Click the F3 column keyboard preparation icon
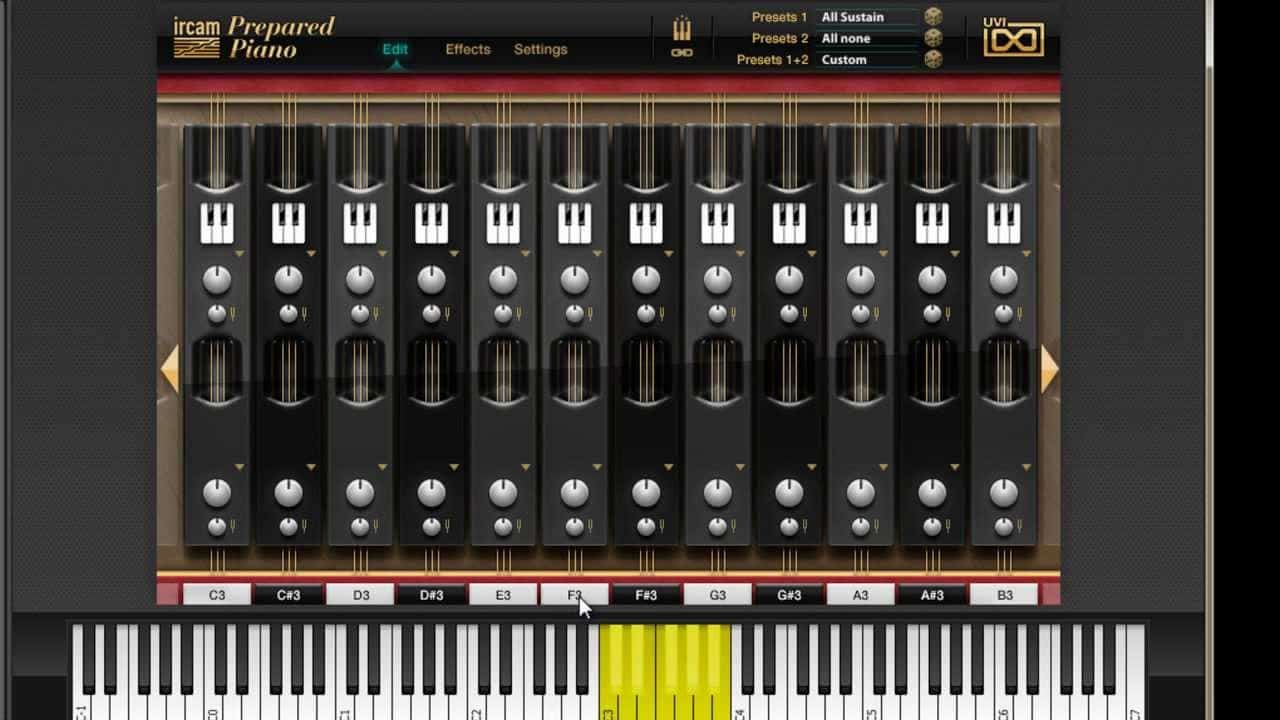 click(x=575, y=224)
